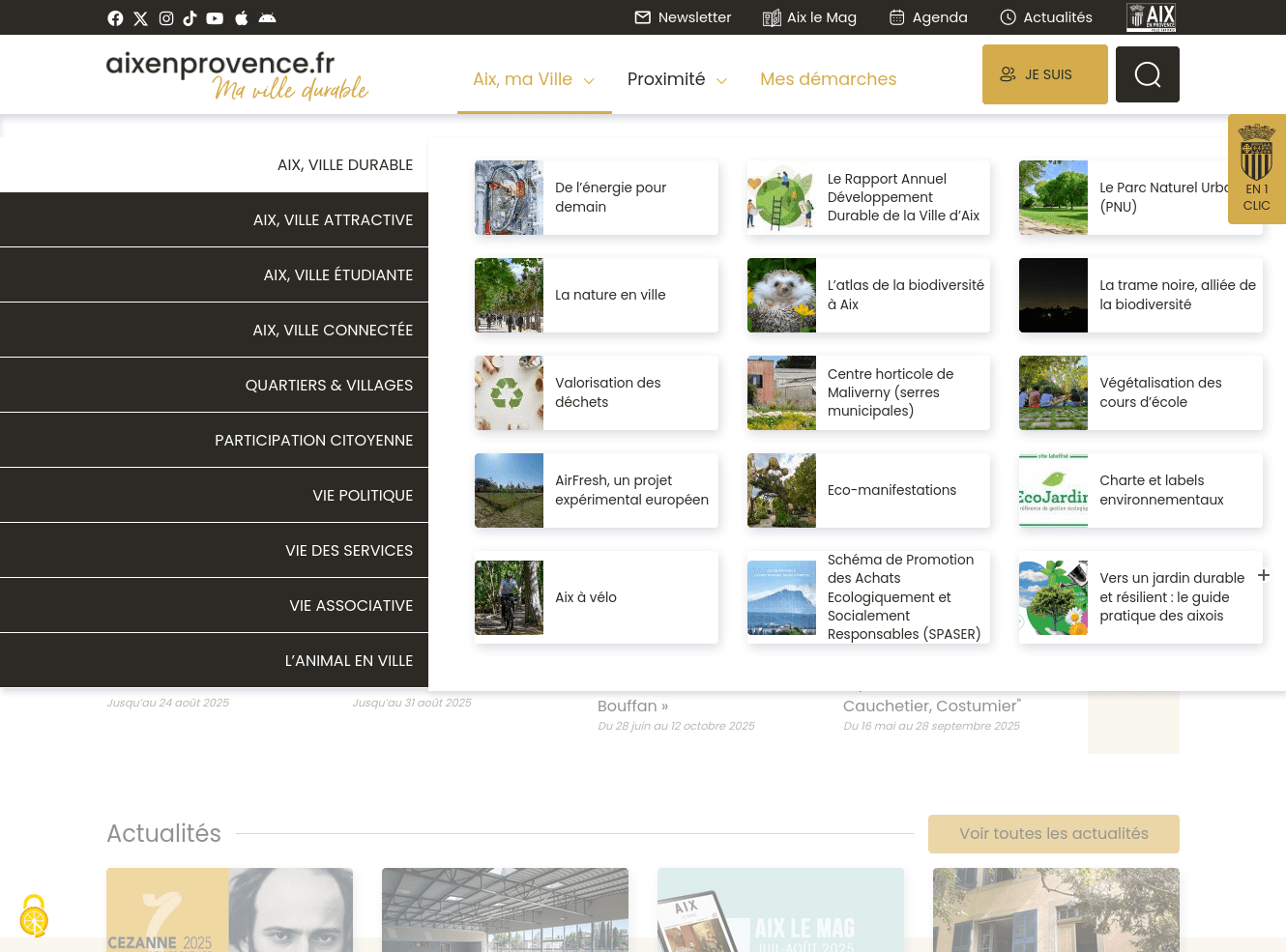
Task: Open the YouTube channel icon
Action: (x=215, y=18)
